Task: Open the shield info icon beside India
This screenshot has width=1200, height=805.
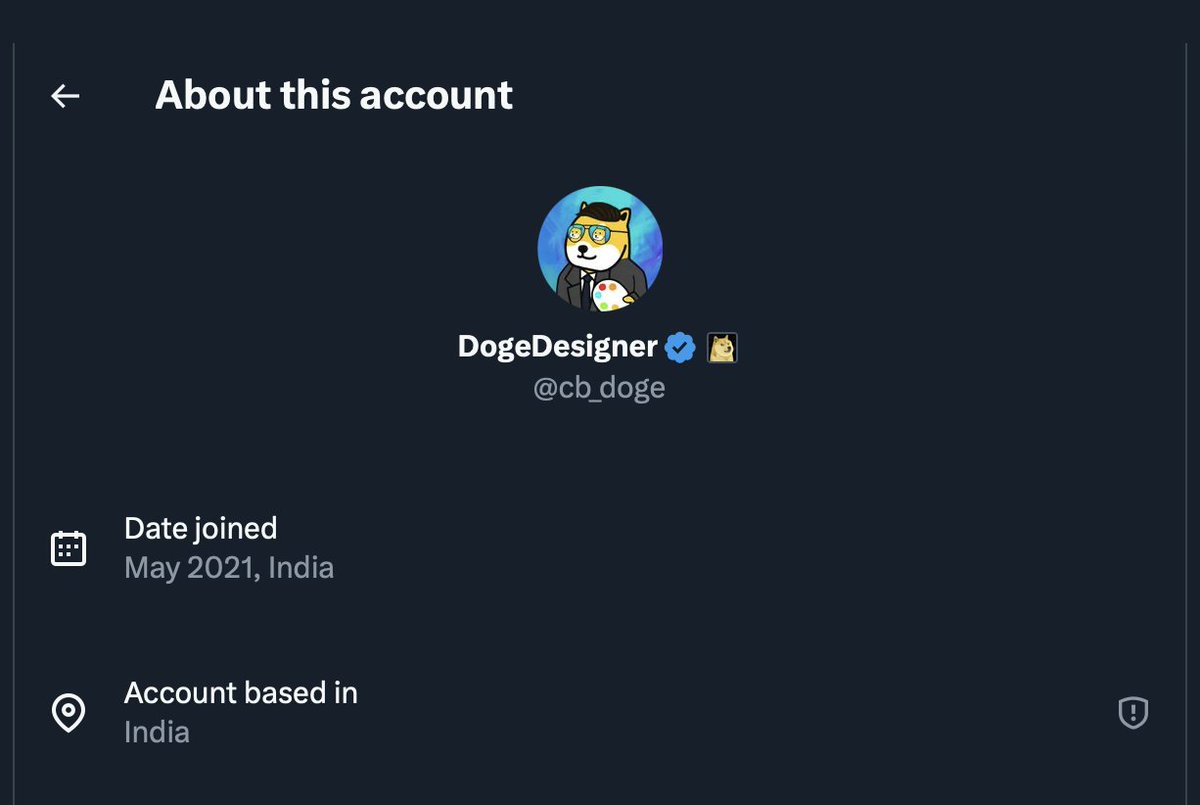Action: [x=1132, y=713]
